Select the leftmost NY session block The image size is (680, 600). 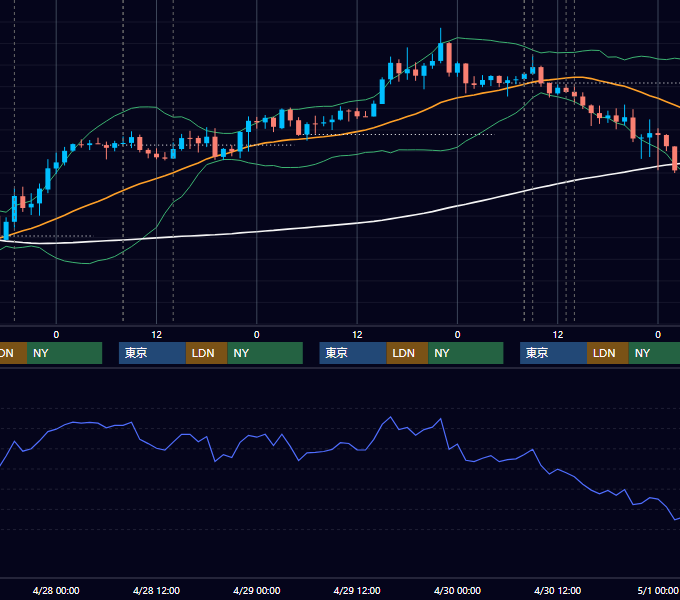[64, 353]
